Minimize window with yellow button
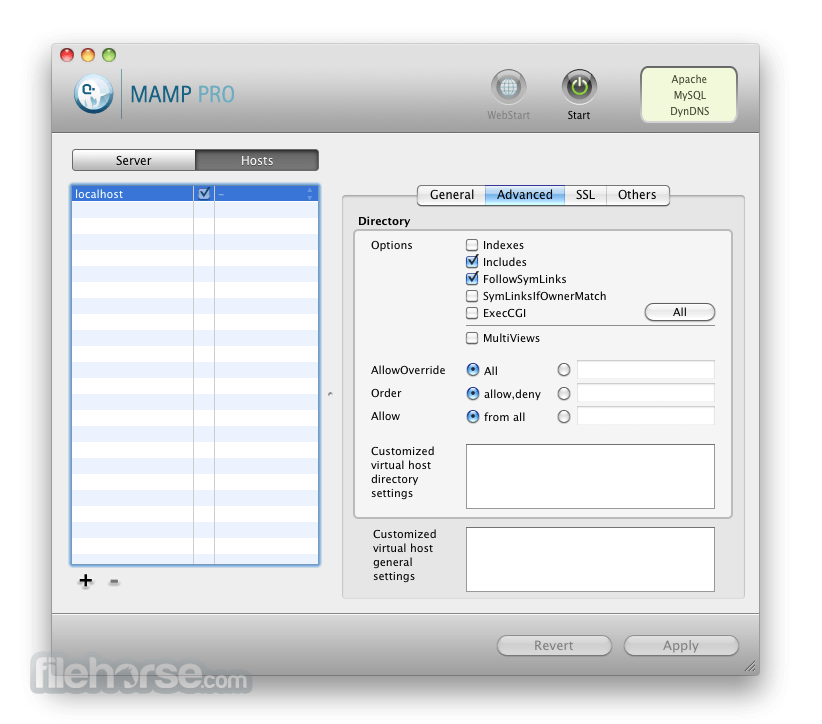 88,55
